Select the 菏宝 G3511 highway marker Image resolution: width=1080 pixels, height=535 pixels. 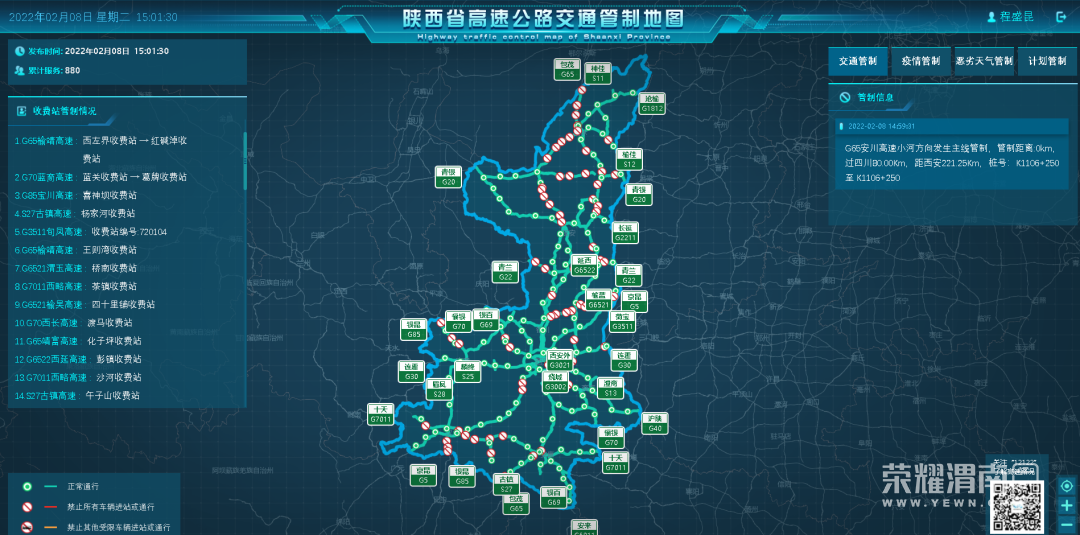pos(623,322)
